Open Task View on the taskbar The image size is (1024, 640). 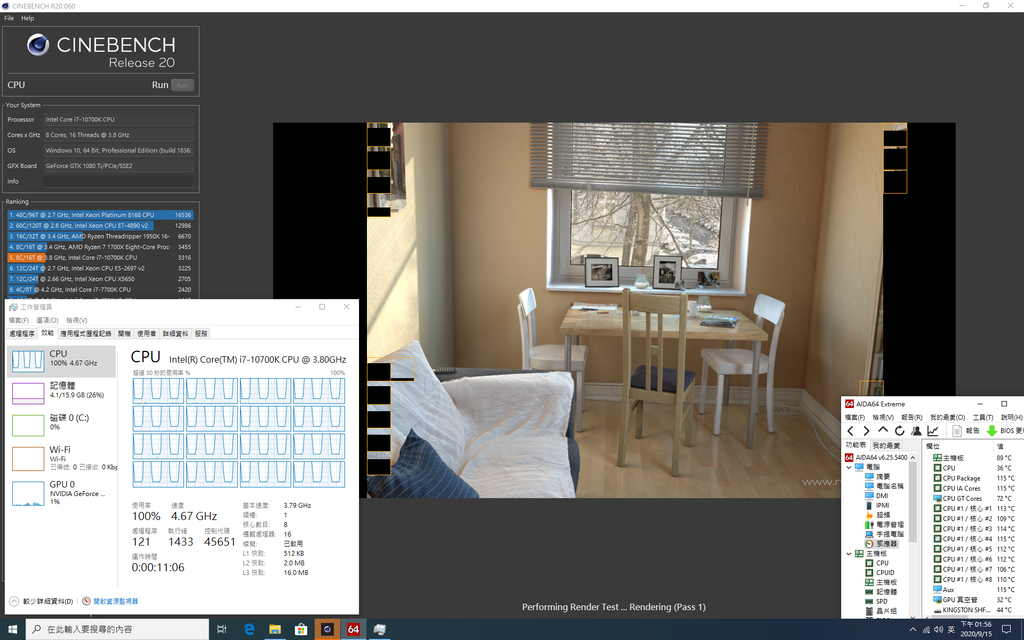222,629
